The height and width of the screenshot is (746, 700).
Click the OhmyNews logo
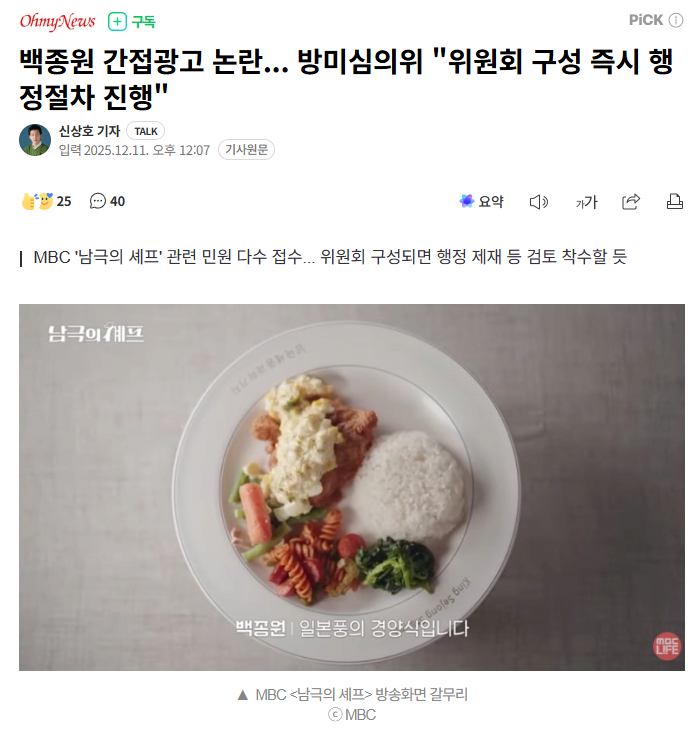(x=58, y=21)
